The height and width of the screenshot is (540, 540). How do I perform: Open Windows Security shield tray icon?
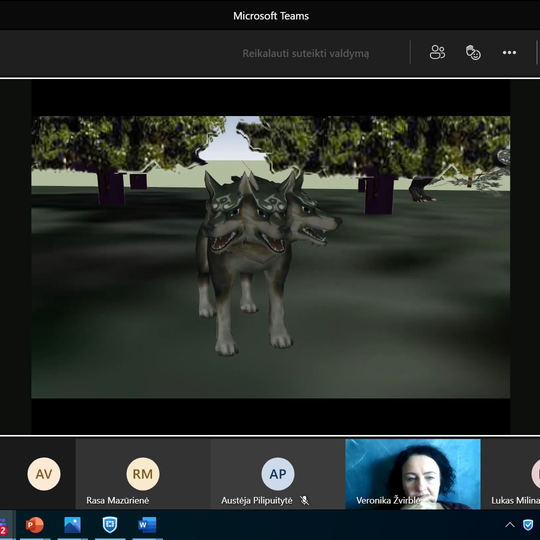(x=528, y=525)
